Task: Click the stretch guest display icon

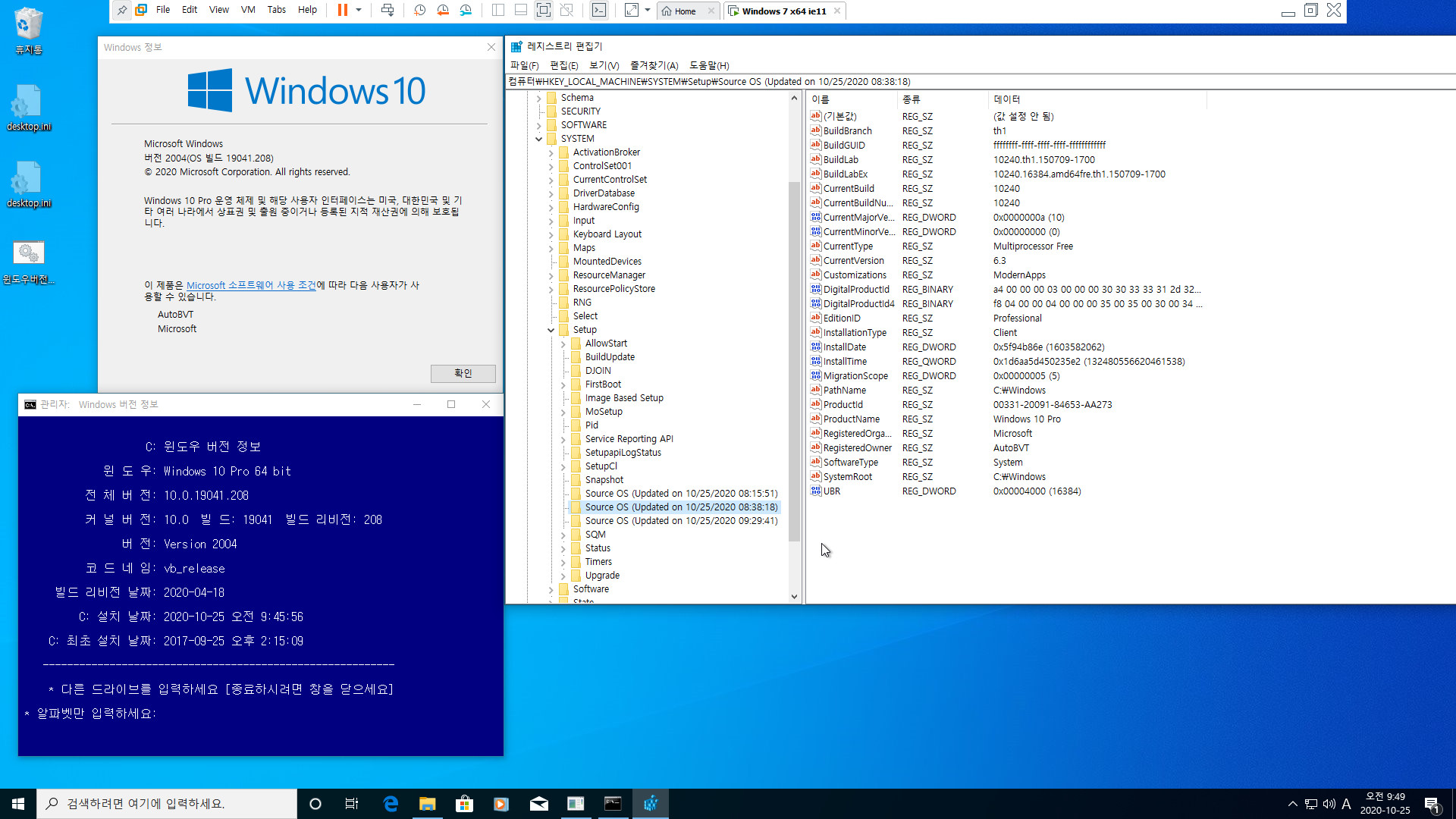Action: (x=631, y=10)
